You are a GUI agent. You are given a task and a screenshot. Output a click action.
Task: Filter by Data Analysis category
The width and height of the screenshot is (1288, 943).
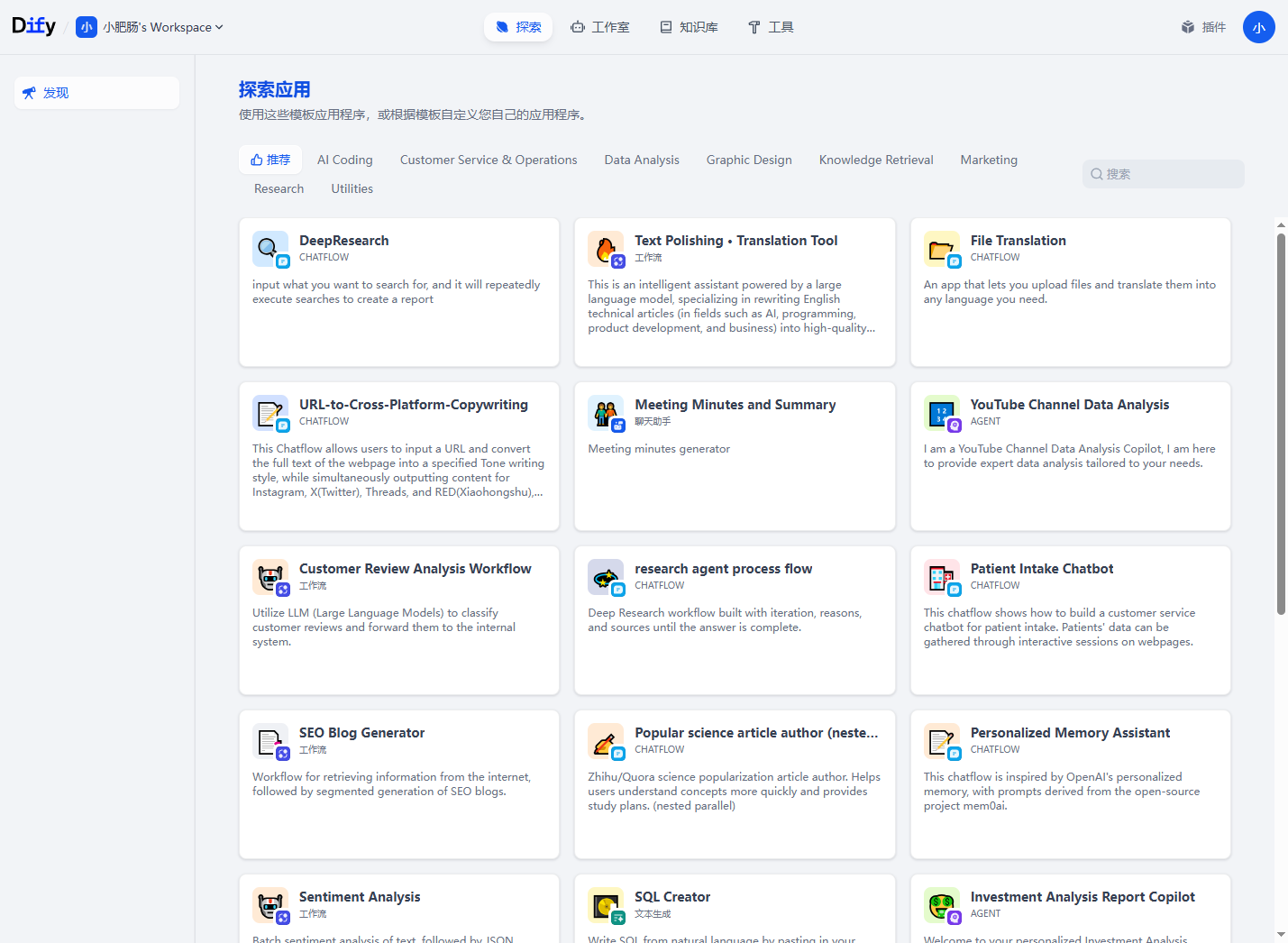(642, 160)
